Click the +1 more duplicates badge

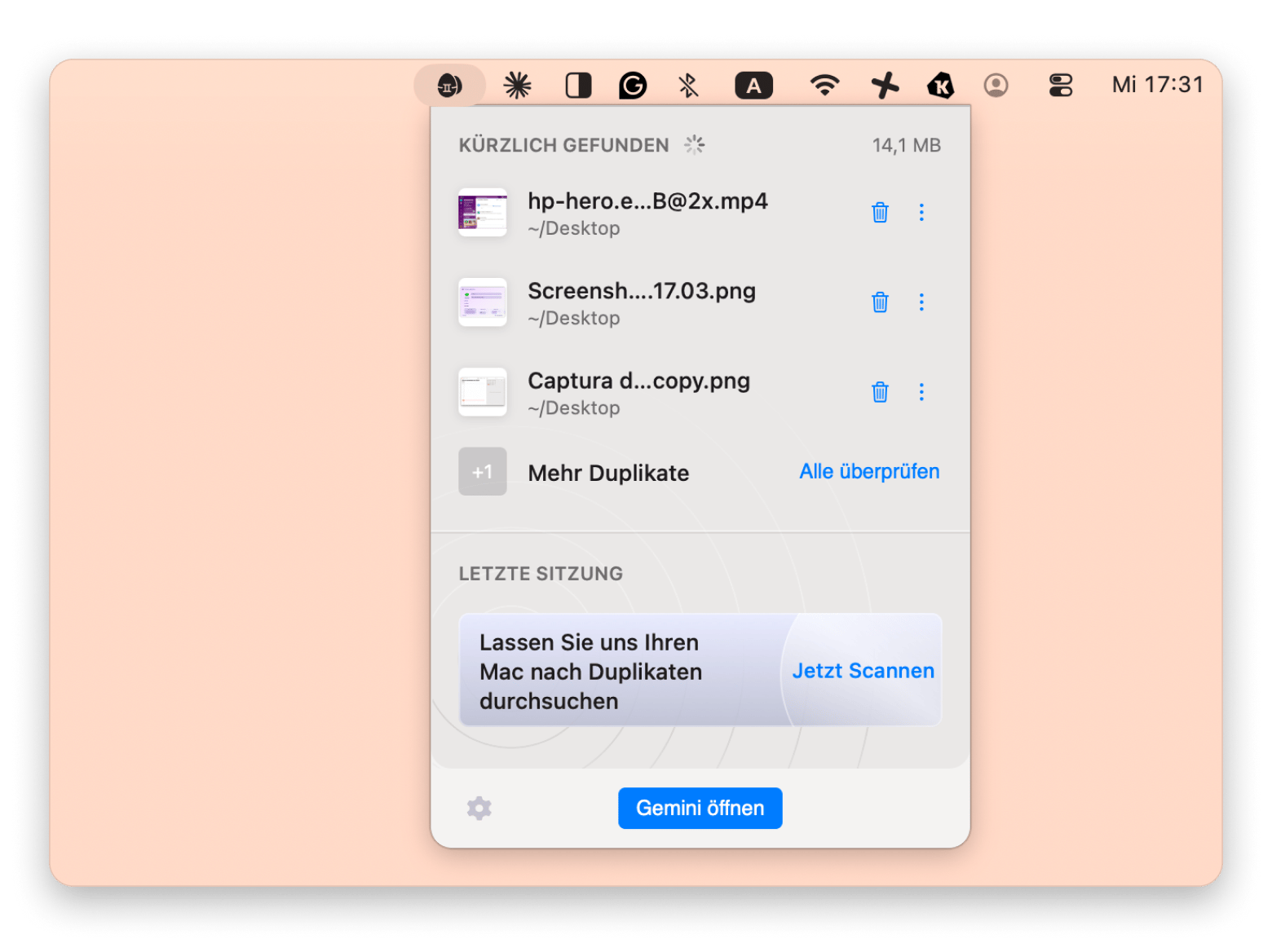pos(482,471)
